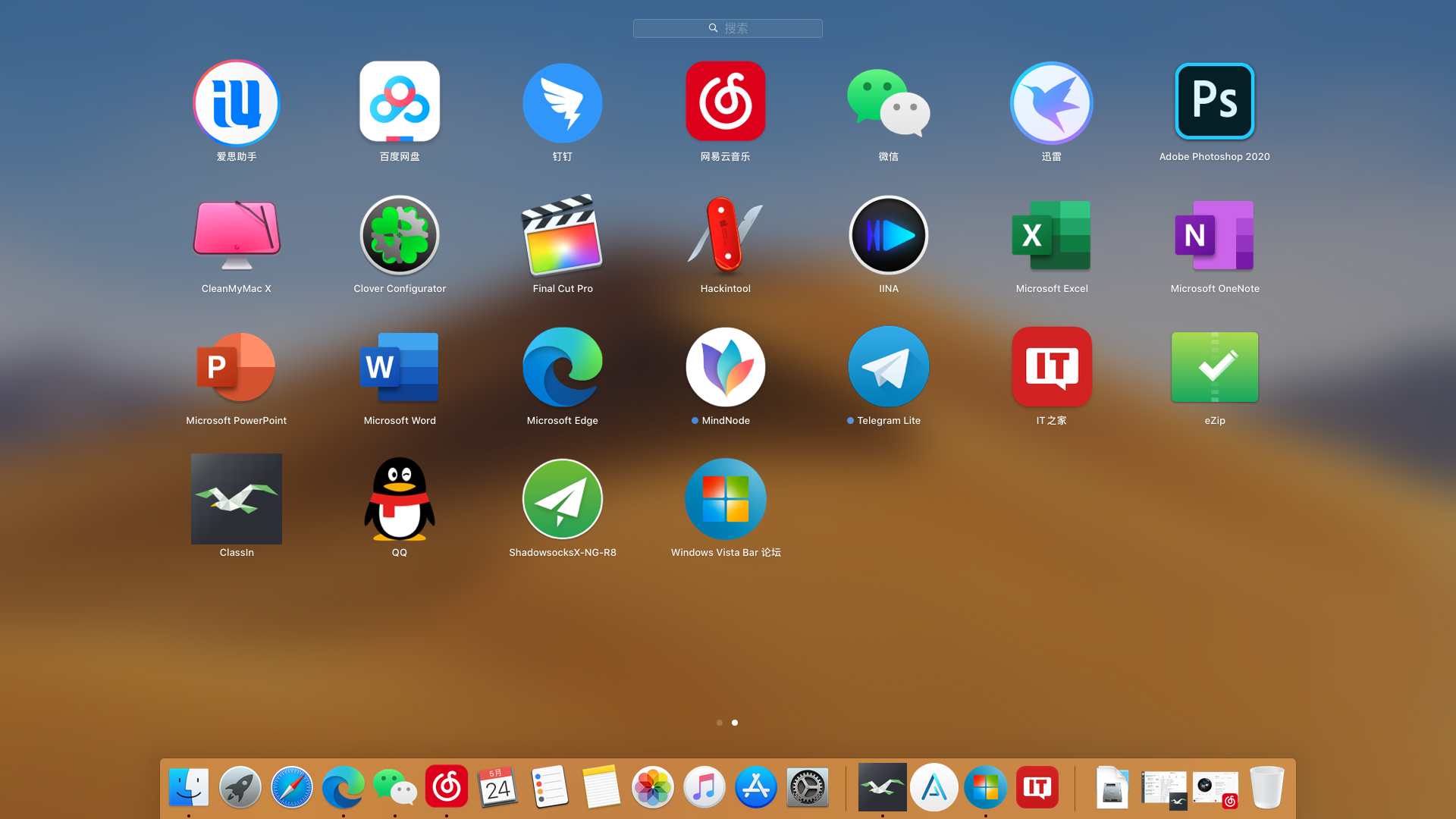Image resolution: width=1456 pixels, height=819 pixels.
Task: Click Launchpad rocket in the Dock
Action: click(240, 787)
